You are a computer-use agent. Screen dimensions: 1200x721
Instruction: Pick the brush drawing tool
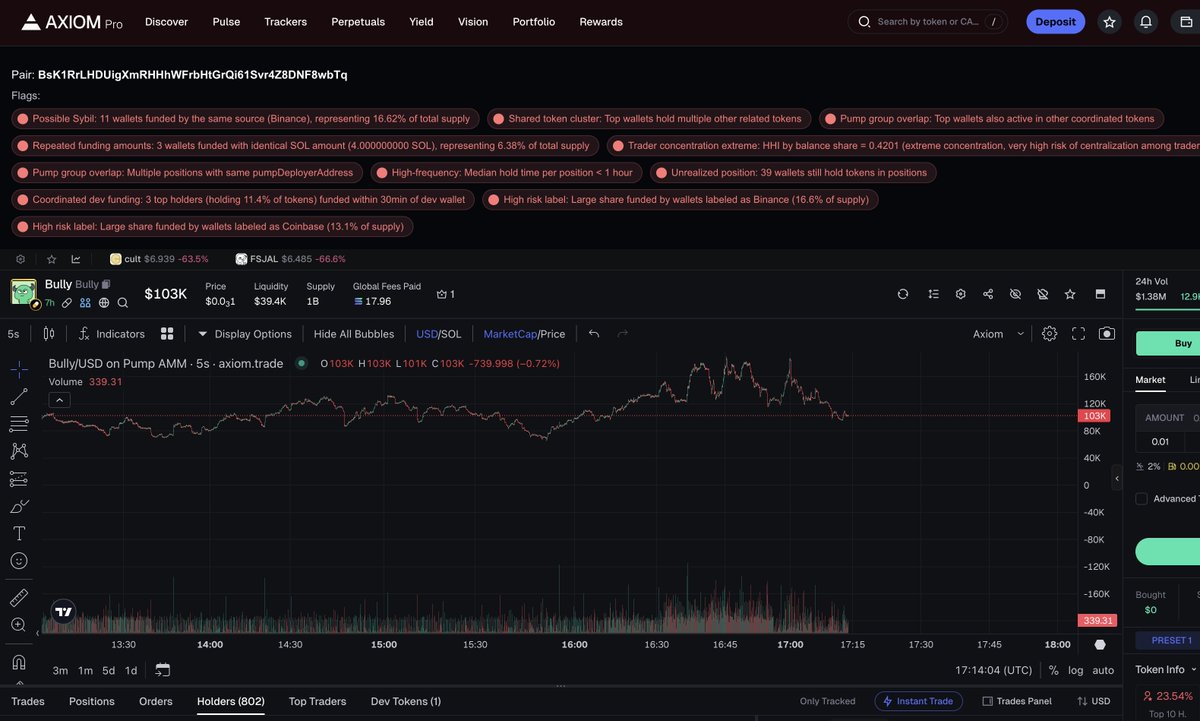pos(18,506)
